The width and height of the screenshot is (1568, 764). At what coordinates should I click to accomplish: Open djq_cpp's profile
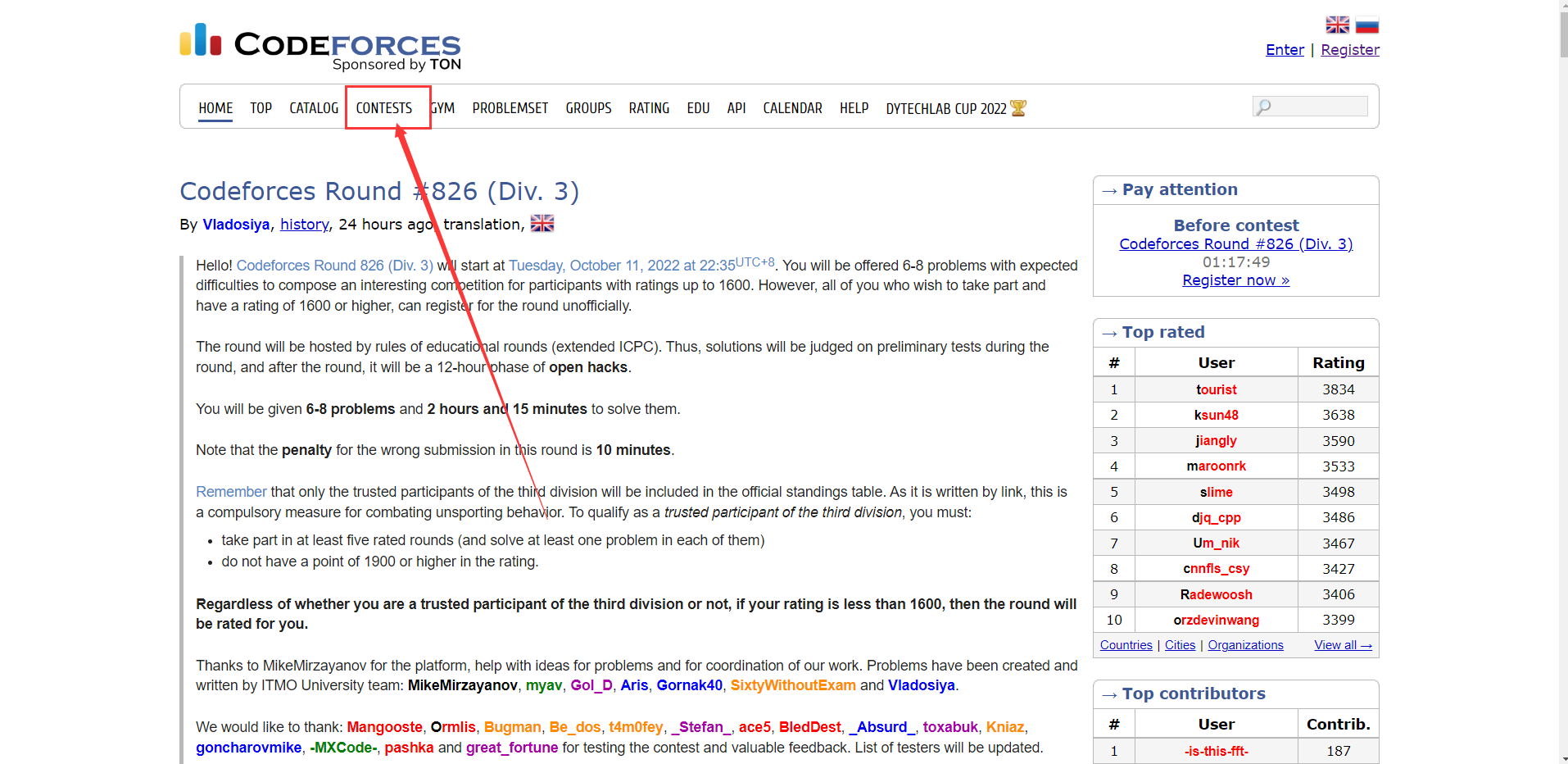[1216, 517]
